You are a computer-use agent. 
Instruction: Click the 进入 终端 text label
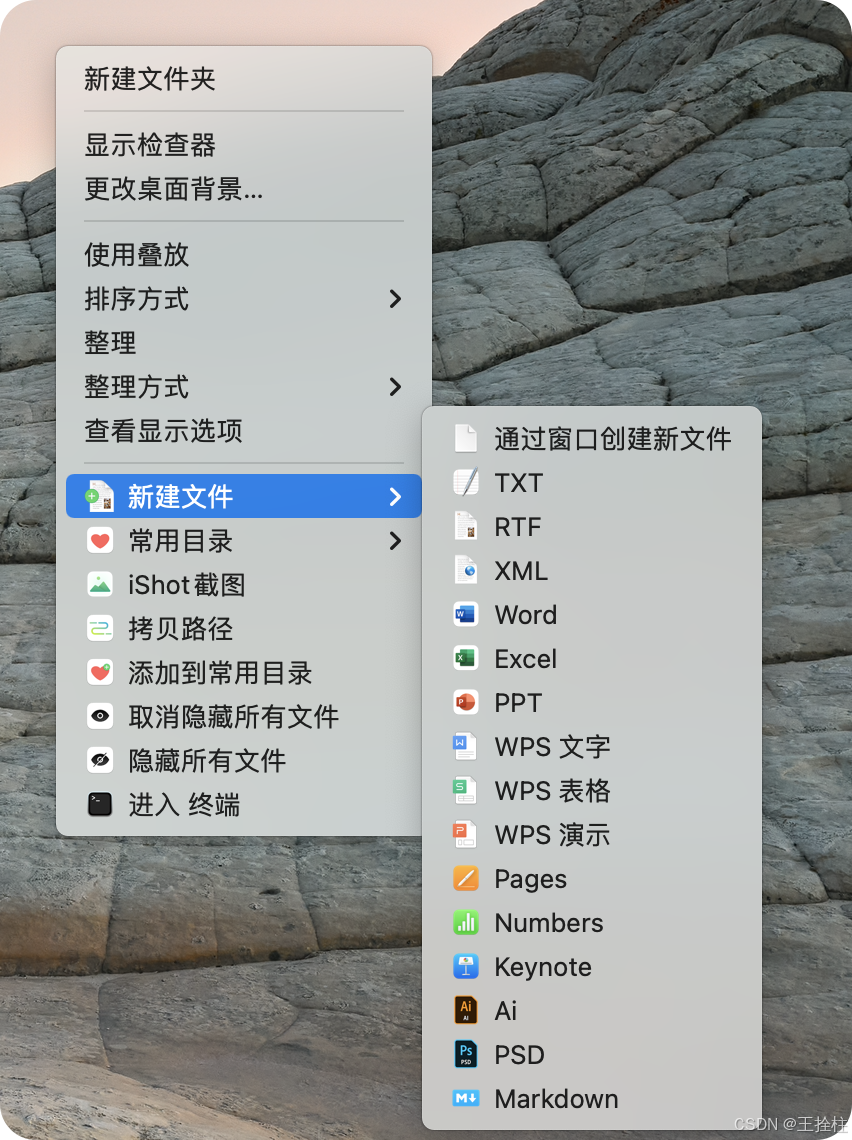[184, 804]
